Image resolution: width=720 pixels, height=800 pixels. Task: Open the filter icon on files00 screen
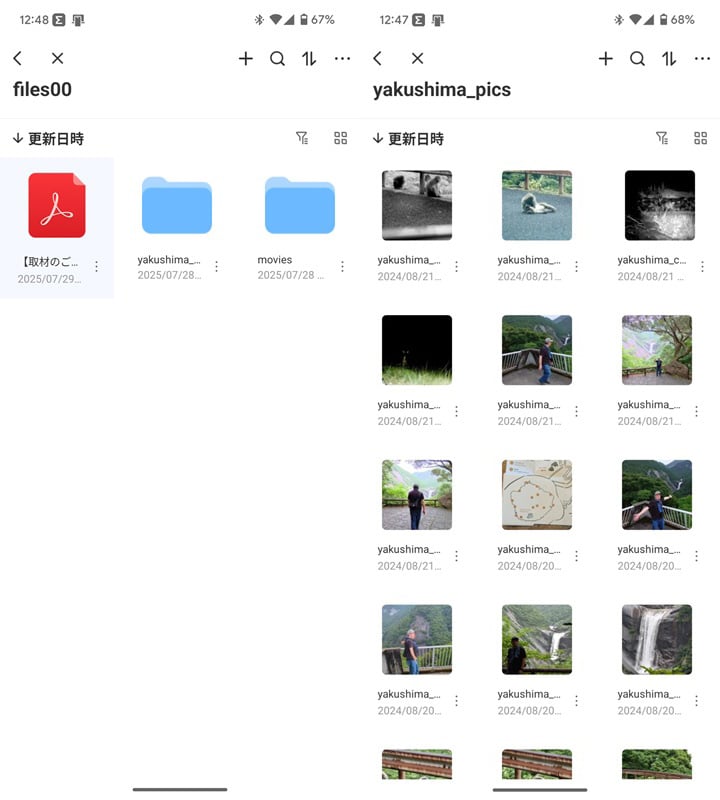[302, 138]
